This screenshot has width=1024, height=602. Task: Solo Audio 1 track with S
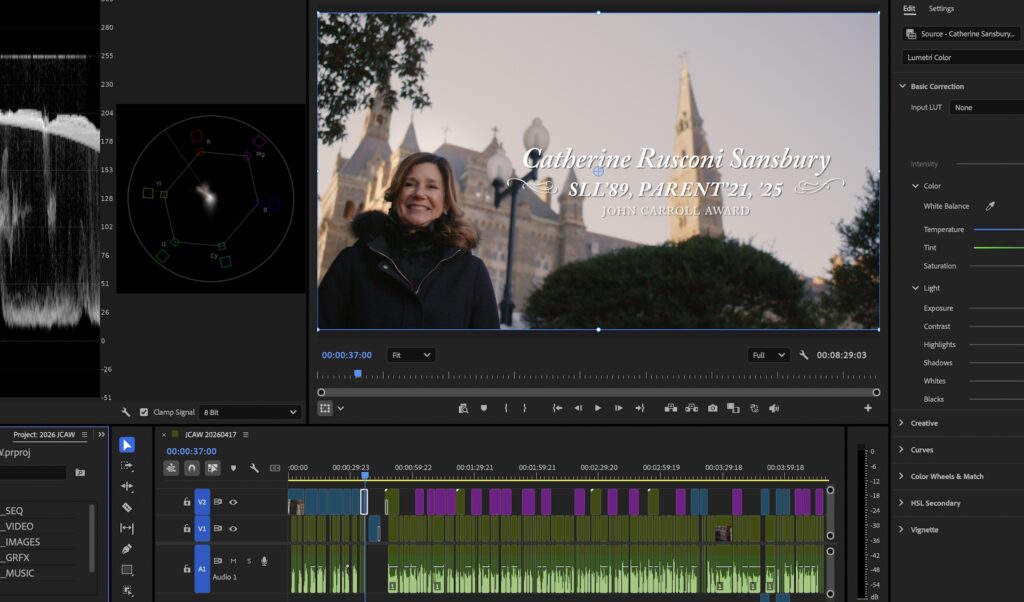[x=249, y=561]
